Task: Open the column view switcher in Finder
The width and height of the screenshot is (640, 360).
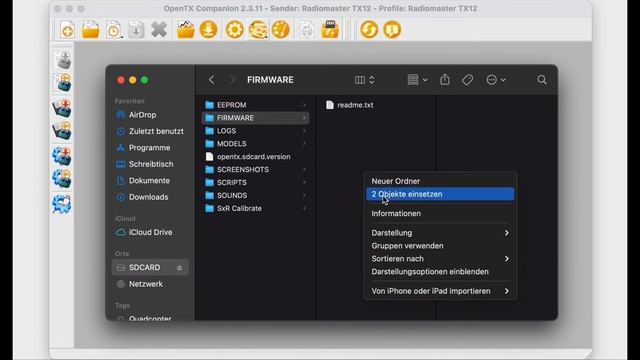Action: point(364,80)
